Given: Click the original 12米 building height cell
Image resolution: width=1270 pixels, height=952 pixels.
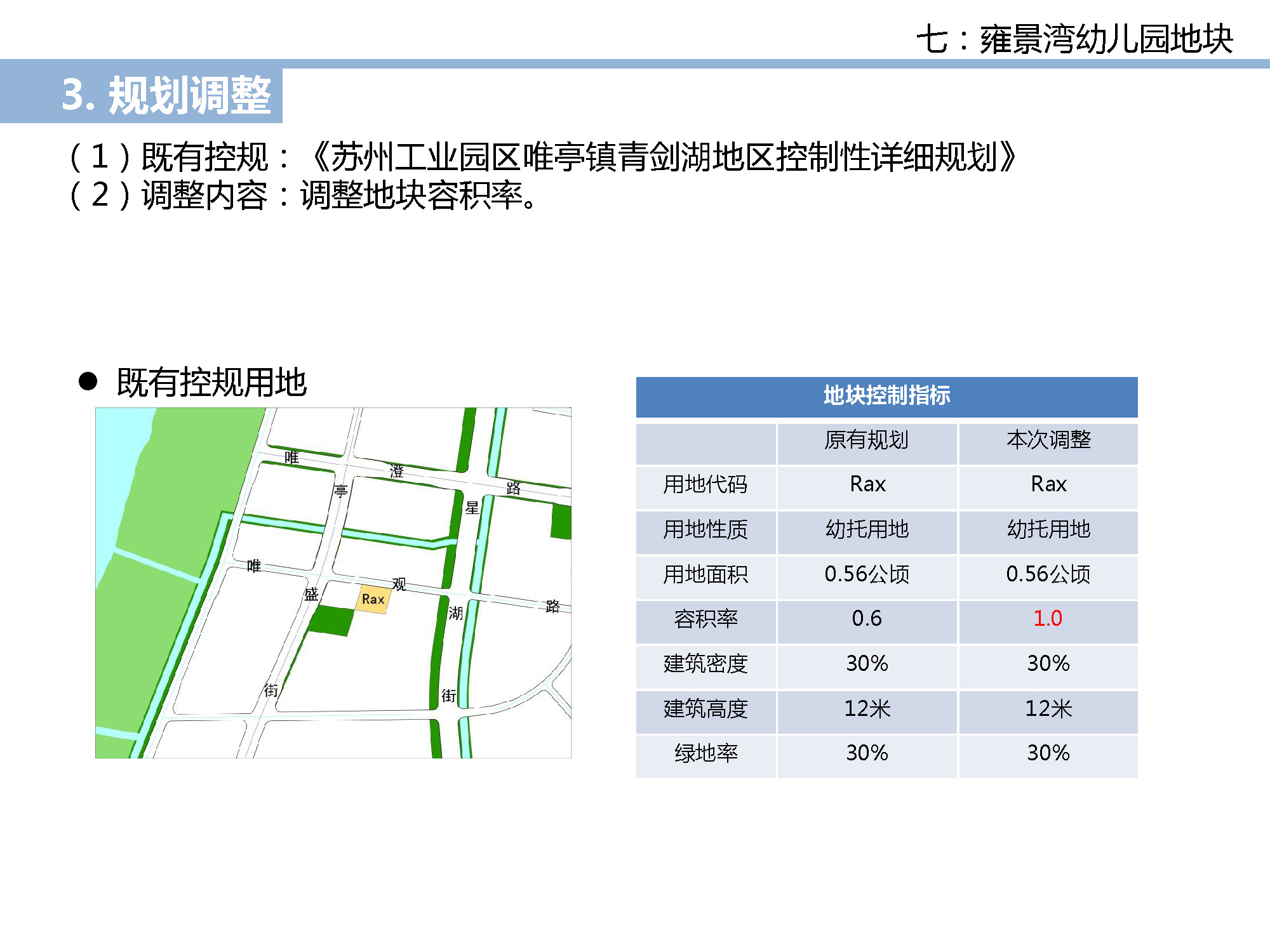Looking at the screenshot, I should [x=866, y=709].
